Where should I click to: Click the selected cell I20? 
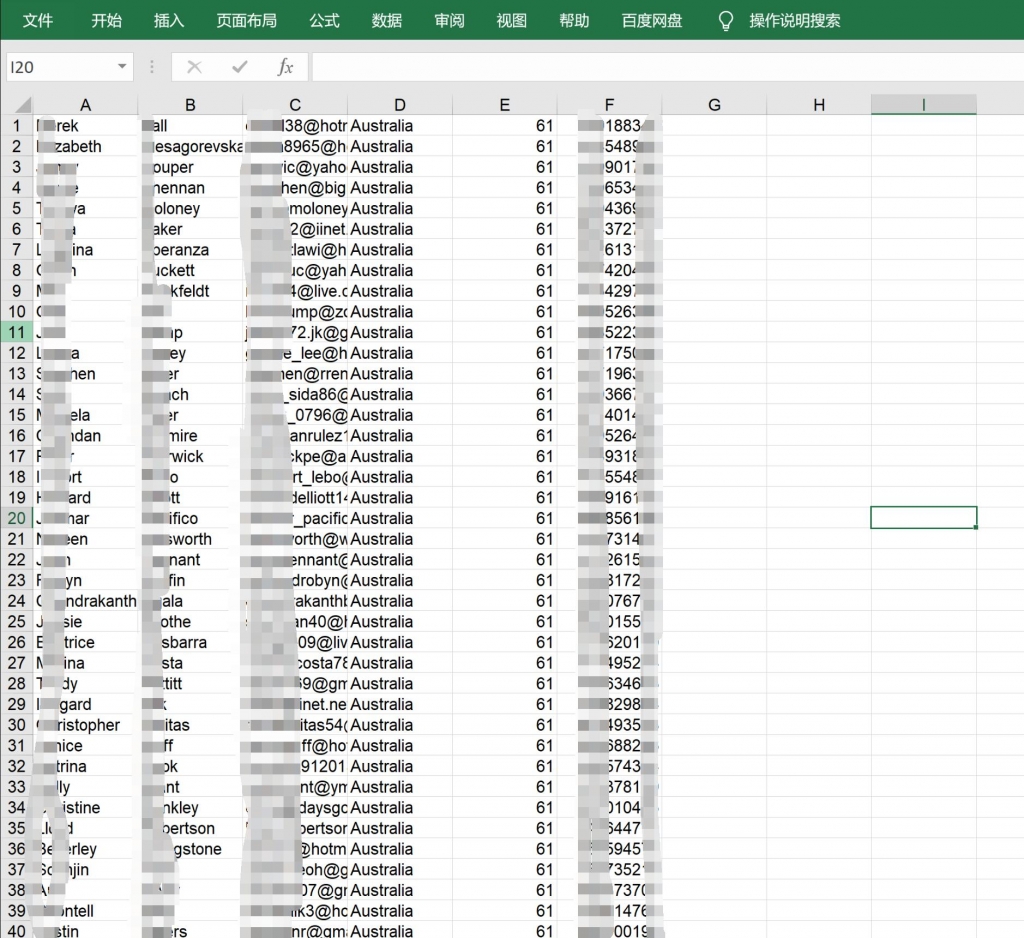click(x=923, y=518)
